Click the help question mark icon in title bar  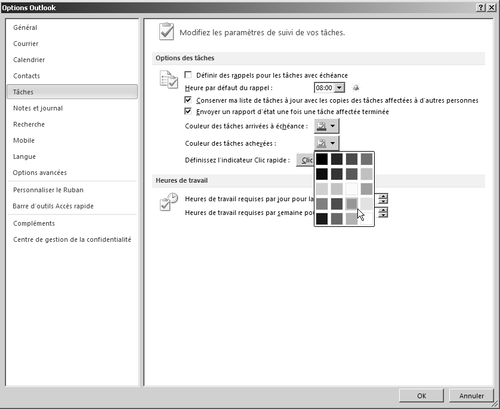(481, 7)
